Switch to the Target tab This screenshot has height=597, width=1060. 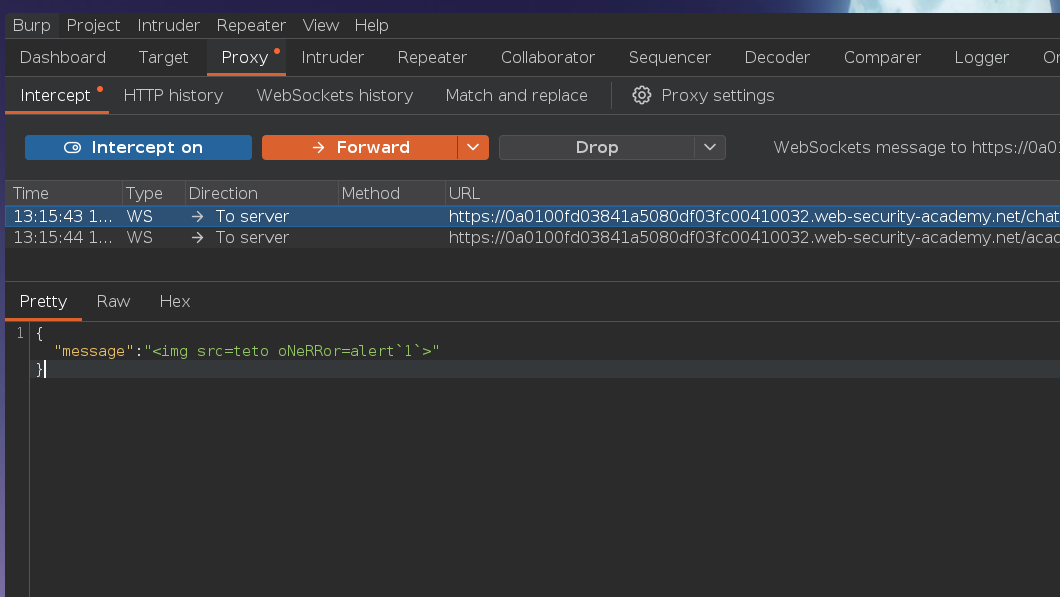(163, 57)
